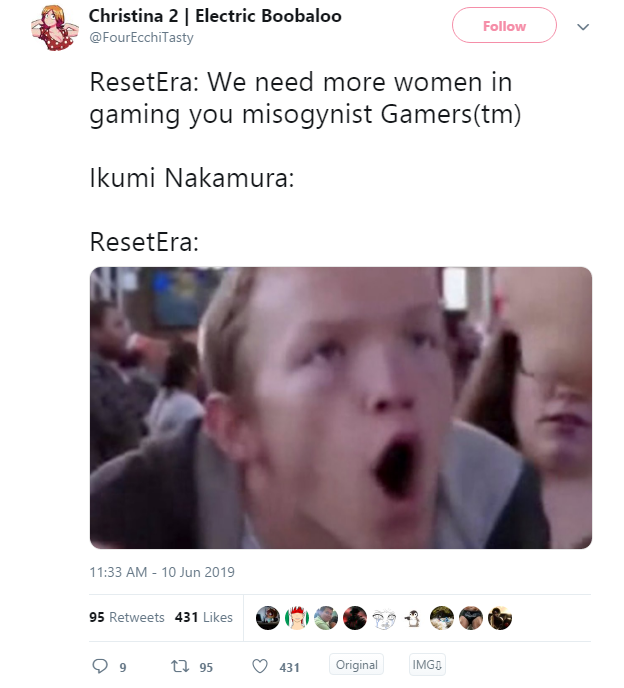
Task: Retweet using the retweet arrows icon
Action: click(x=180, y=666)
